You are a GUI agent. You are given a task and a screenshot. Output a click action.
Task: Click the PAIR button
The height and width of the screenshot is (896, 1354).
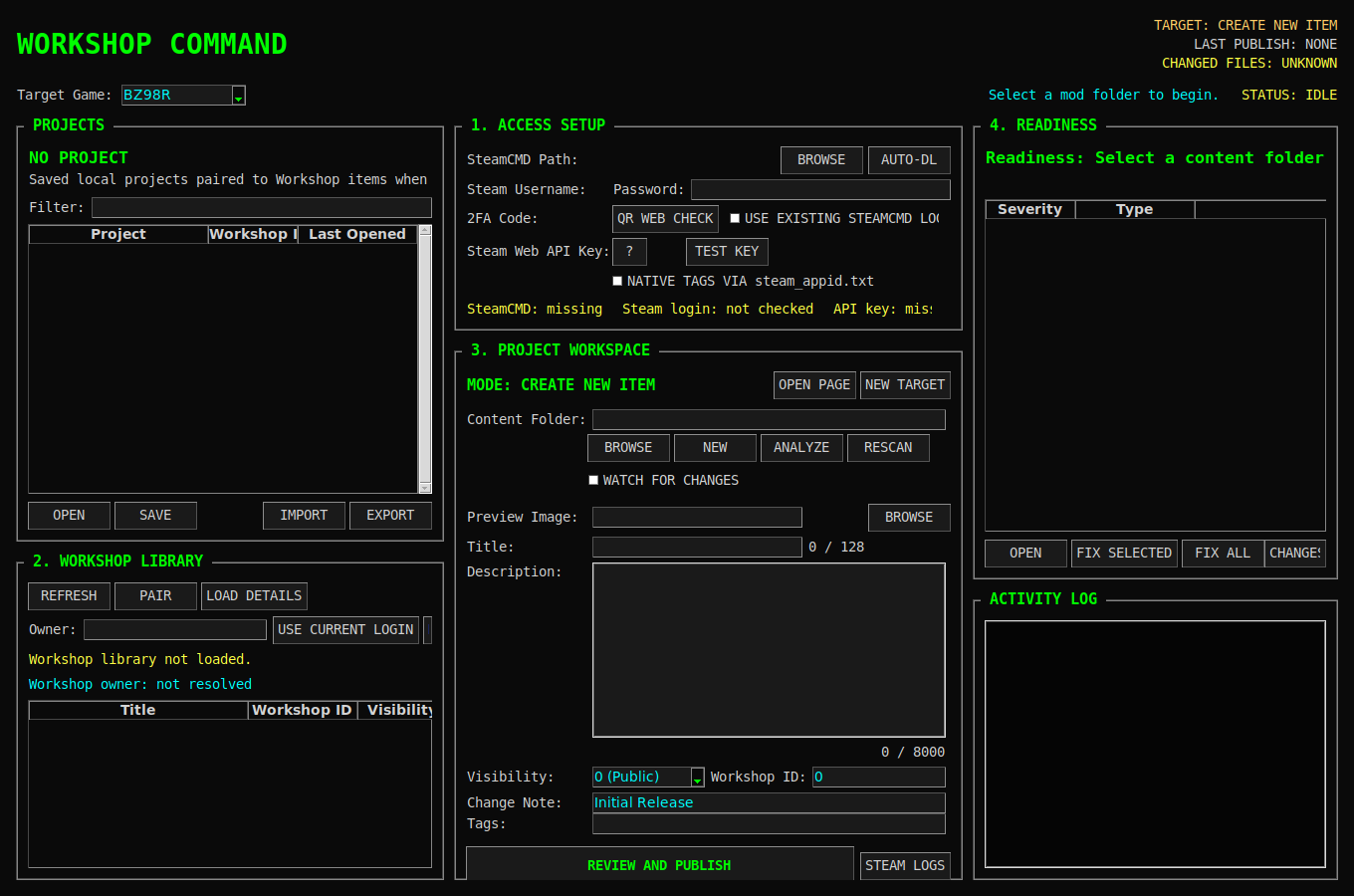point(155,595)
